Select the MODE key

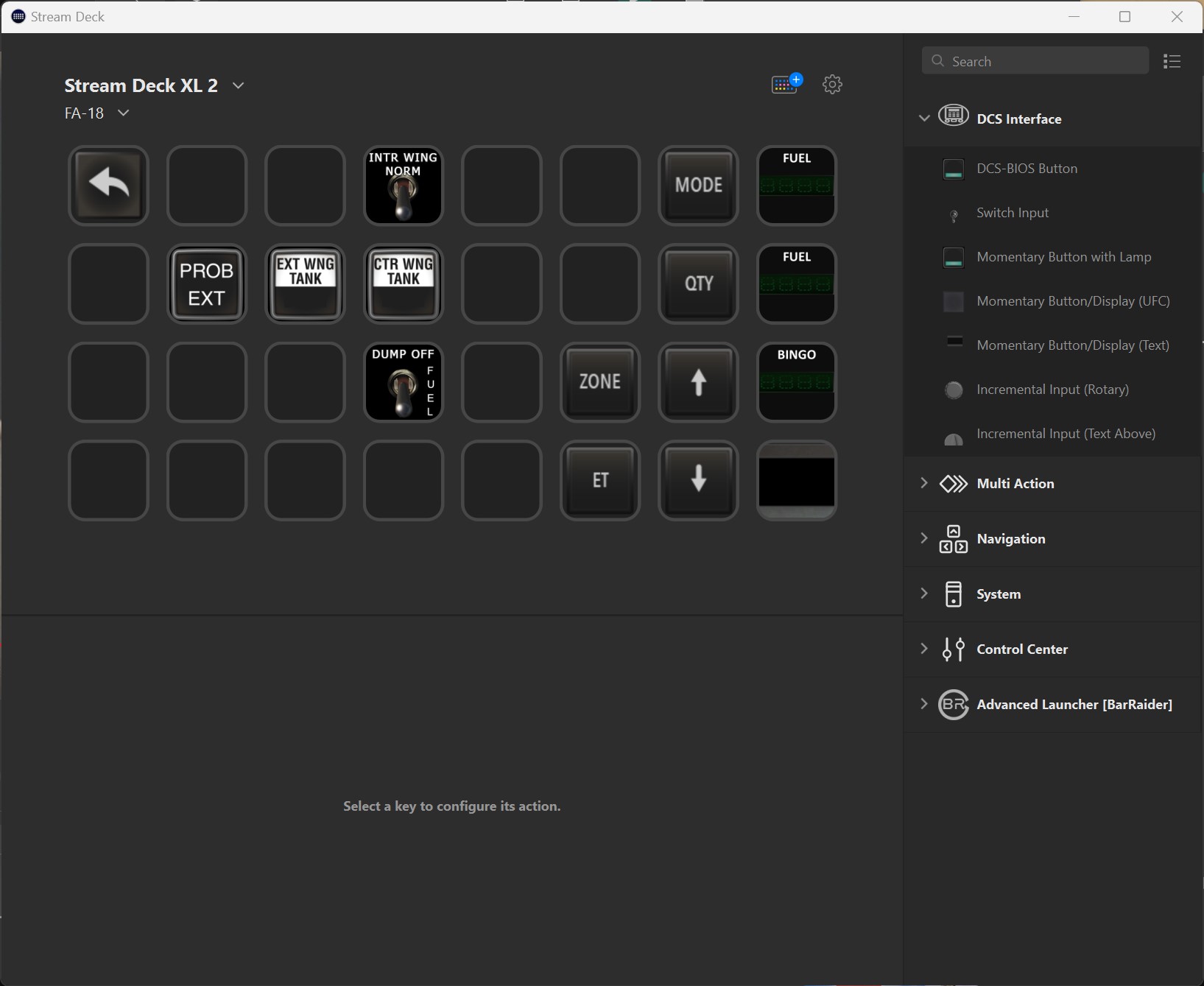point(698,186)
